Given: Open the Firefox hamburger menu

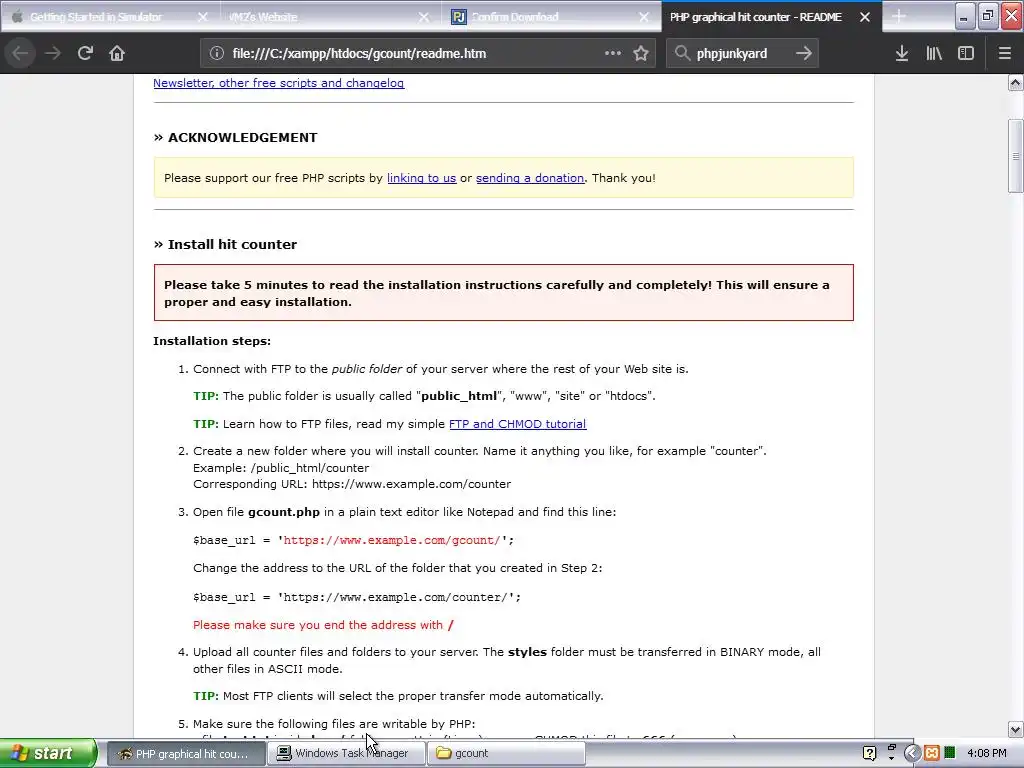Looking at the screenshot, I should coord(1005,54).
